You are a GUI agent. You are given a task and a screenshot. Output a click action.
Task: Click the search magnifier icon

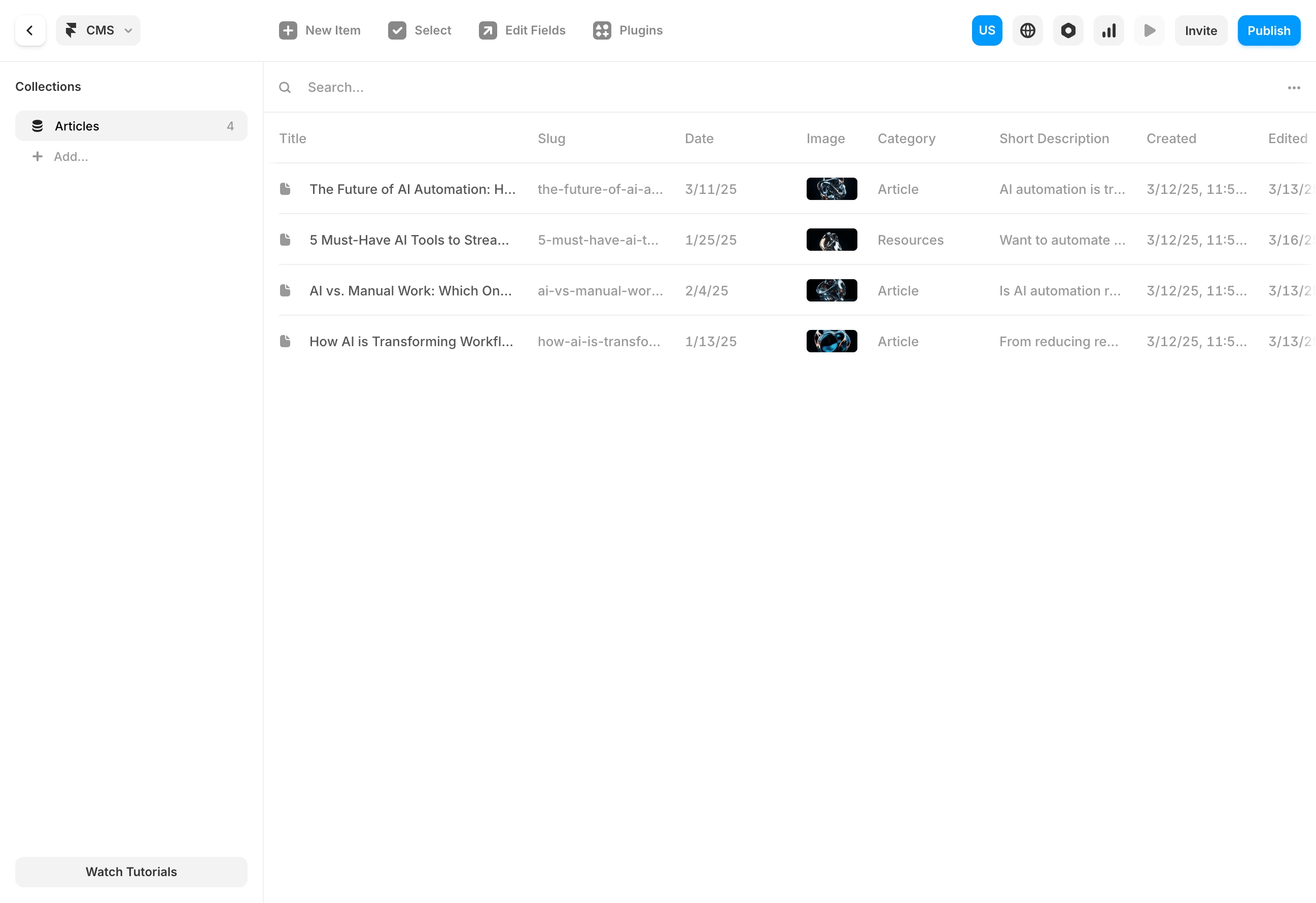(x=285, y=87)
